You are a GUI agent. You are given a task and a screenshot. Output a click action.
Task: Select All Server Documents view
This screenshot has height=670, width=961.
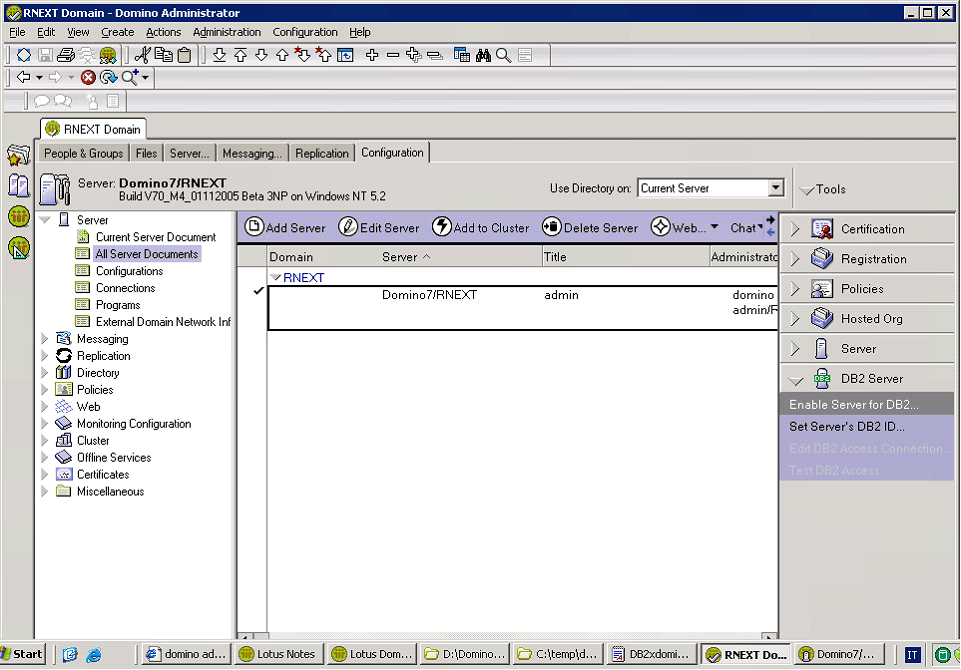tap(146, 254)
